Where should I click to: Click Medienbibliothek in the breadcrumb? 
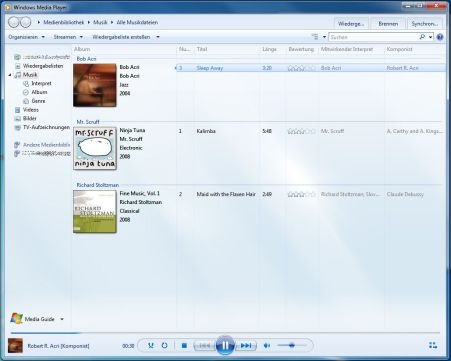click(64, 22)
